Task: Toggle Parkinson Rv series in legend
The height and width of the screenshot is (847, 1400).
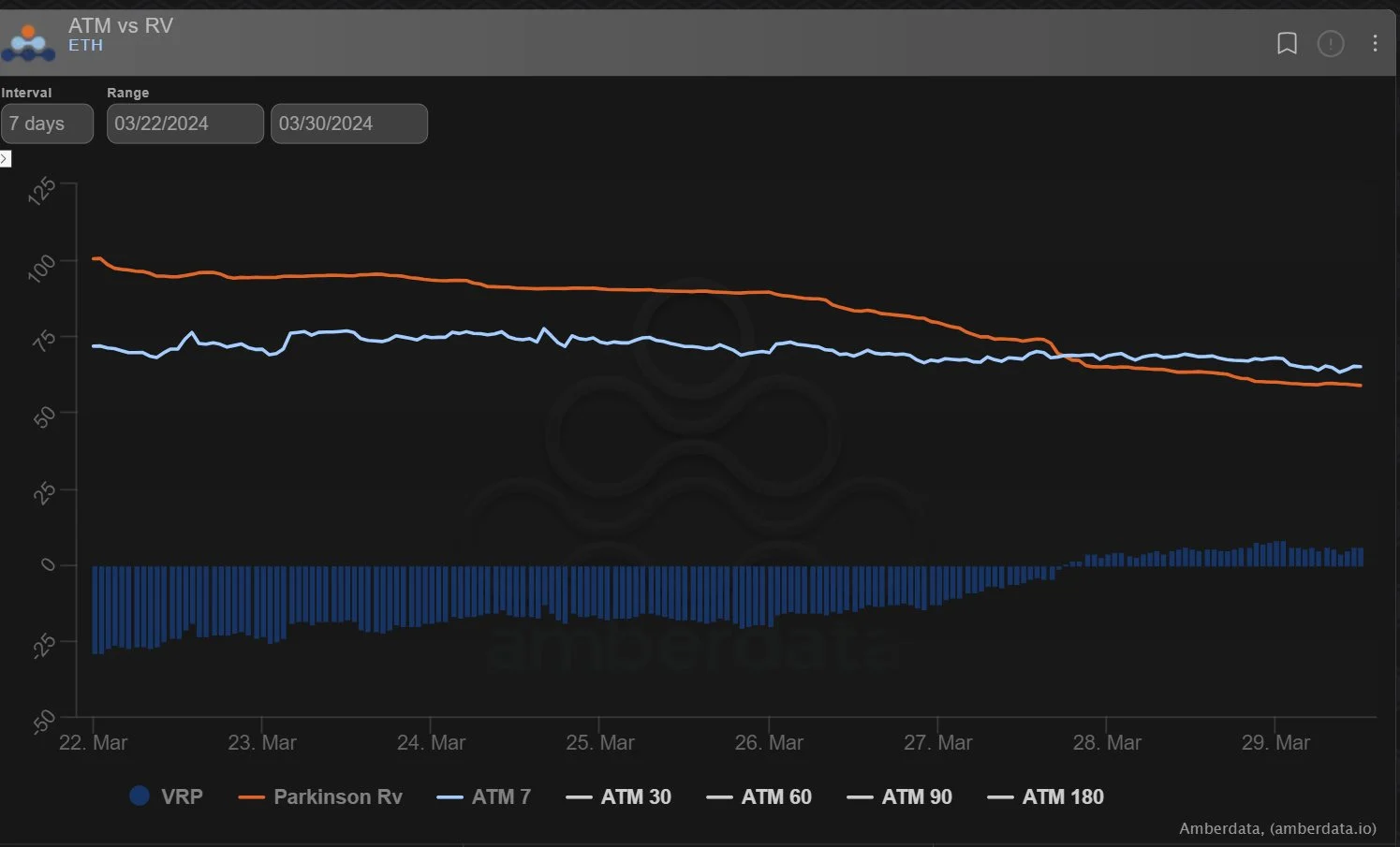Action: [320, 796]
